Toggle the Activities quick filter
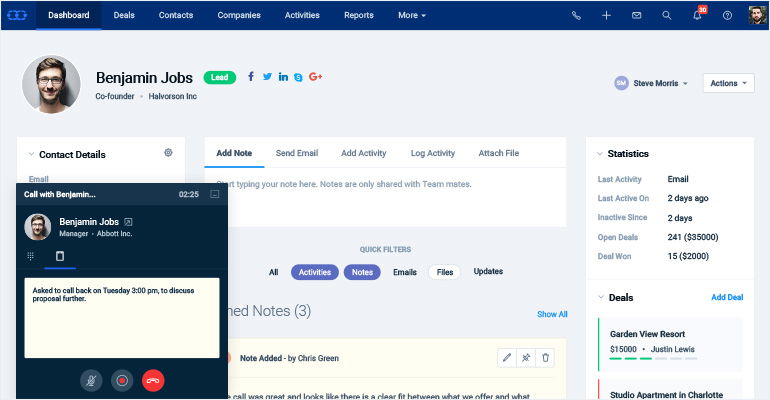The height and width of the screenshot is (400, 770). [x=315, y=272]
